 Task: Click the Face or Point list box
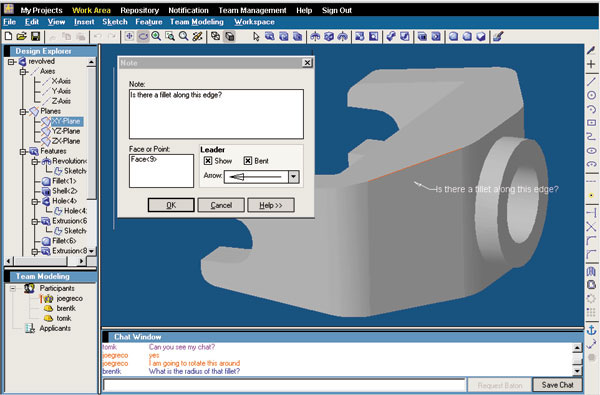tap(161, 171)
